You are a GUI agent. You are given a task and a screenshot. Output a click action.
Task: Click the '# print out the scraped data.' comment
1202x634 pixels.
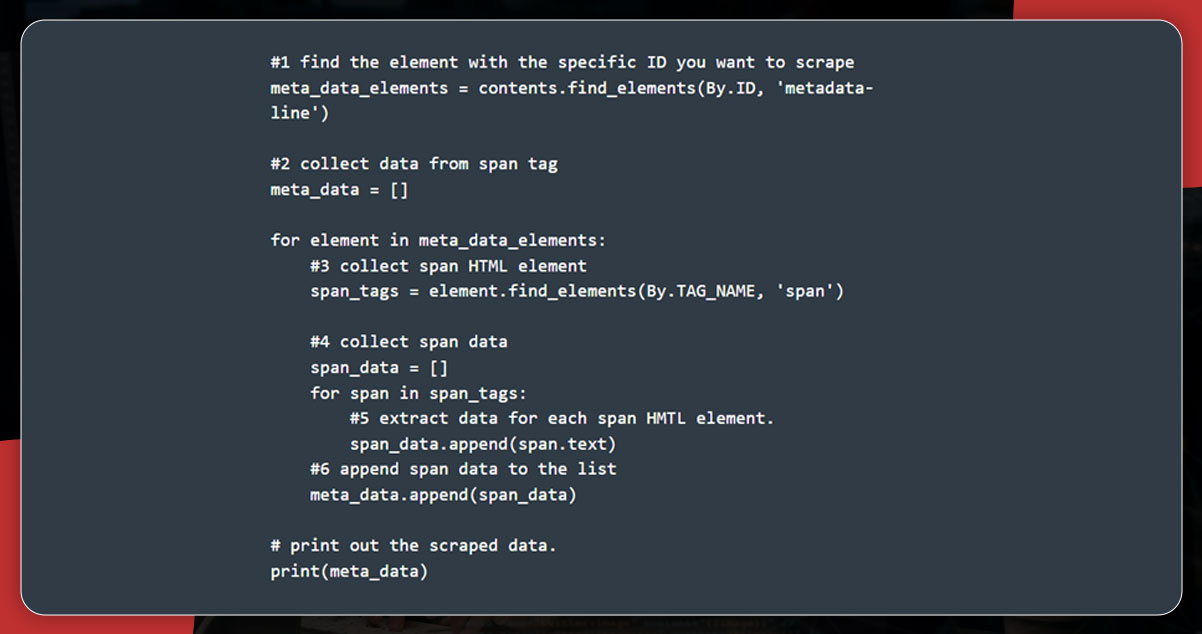pos(413,545)
